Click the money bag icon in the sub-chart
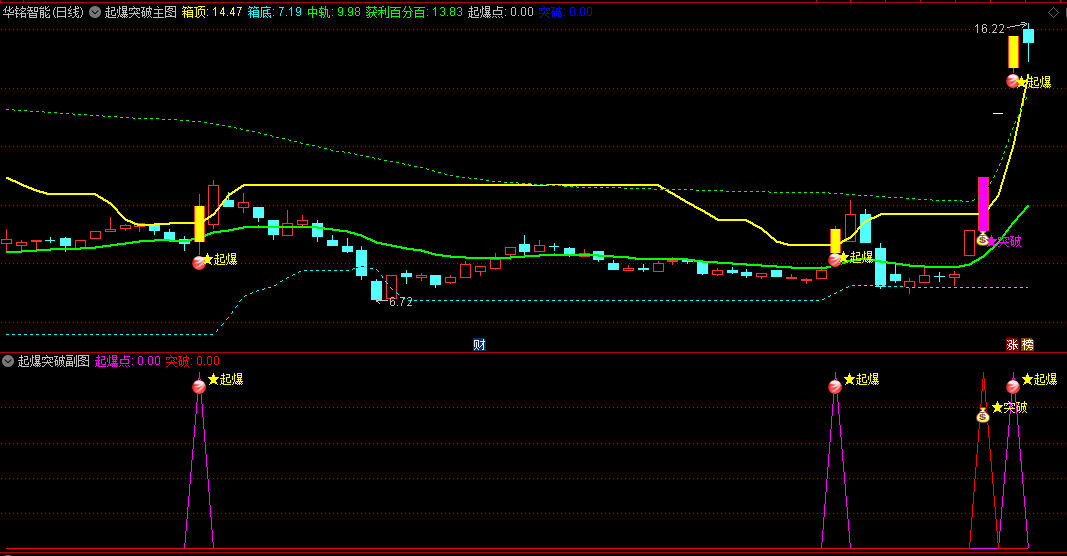 [x=983, y=414]
